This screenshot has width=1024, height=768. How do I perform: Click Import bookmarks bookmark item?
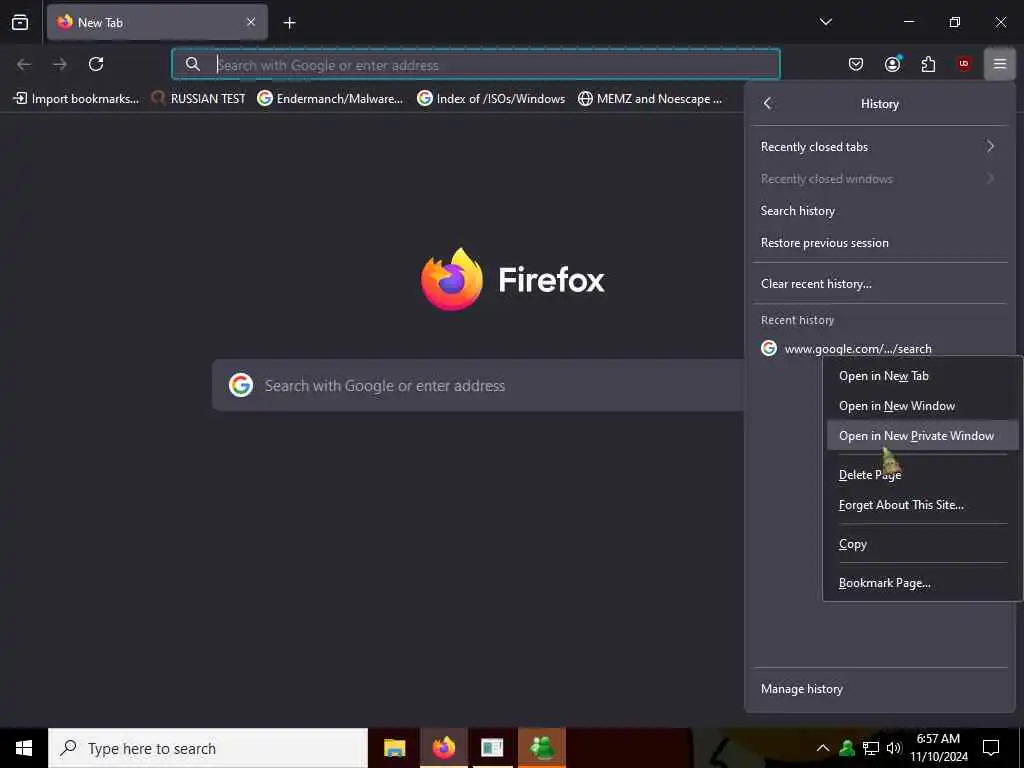pos(76,99)
